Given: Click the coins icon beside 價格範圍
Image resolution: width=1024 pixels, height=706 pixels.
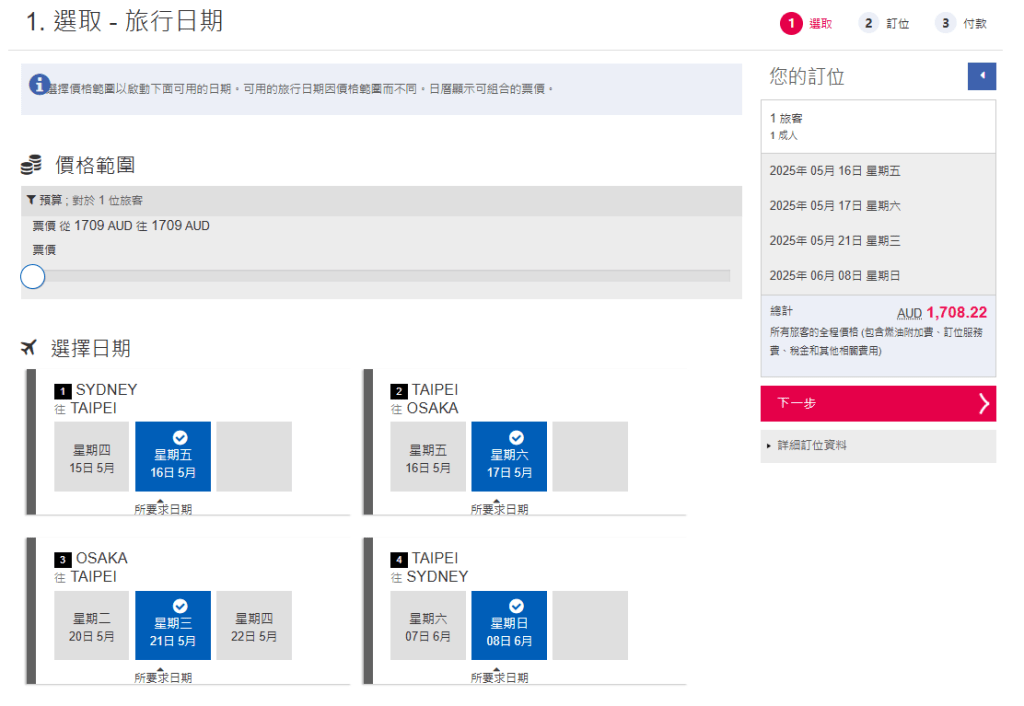Looking at the screenshot, I should pyautogui.click(x=31, y=165).
